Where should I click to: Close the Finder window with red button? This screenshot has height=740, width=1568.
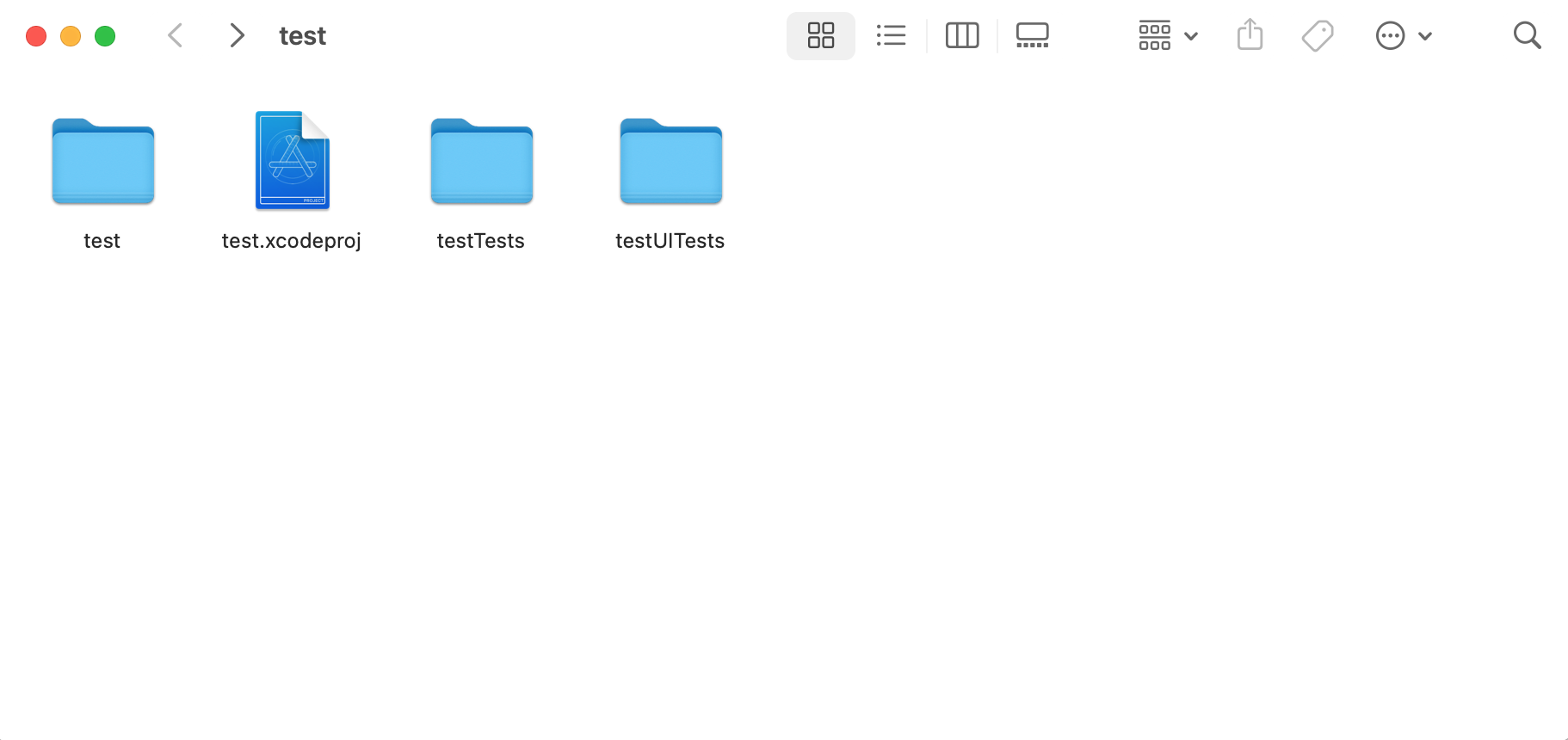(x=36, y=36)
